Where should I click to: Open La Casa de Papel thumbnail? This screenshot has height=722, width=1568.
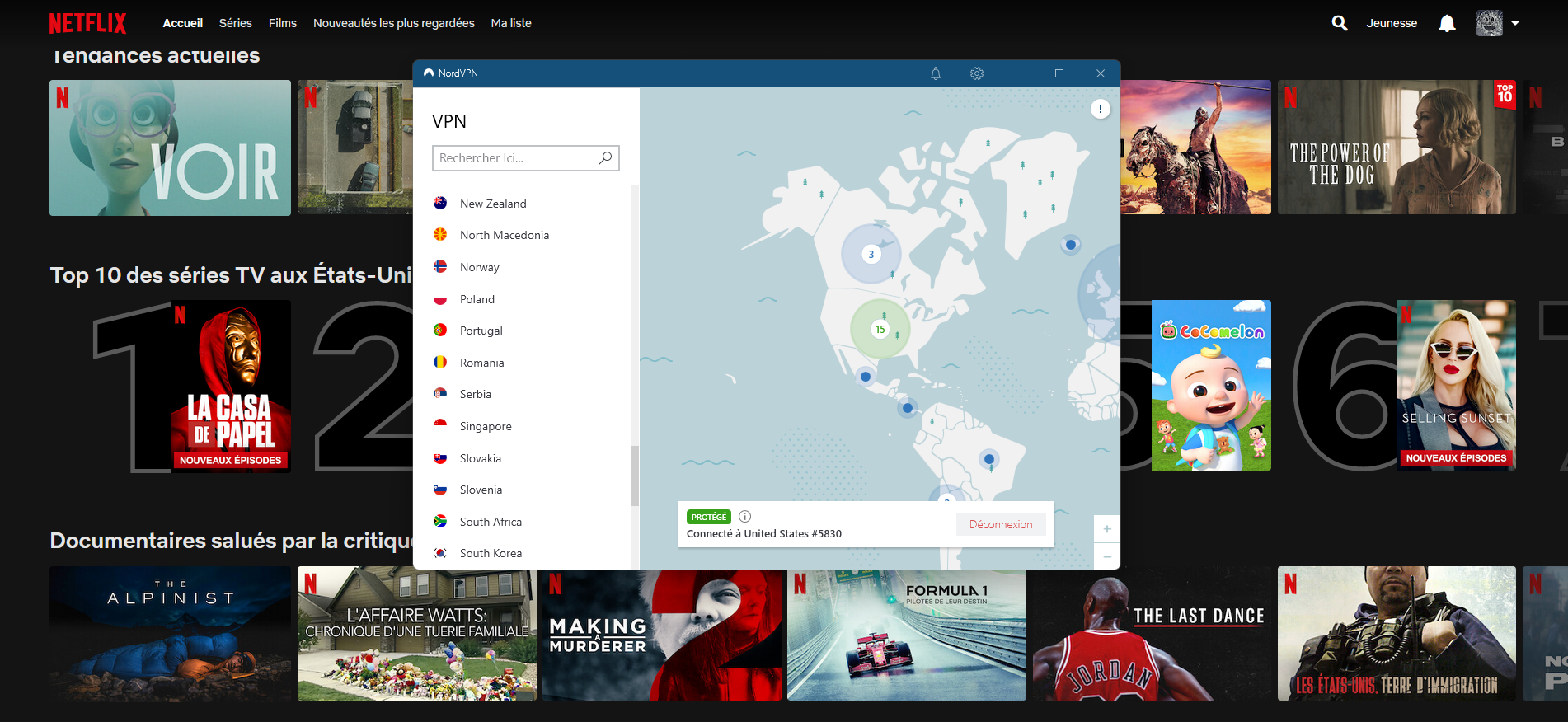(231, 386)
